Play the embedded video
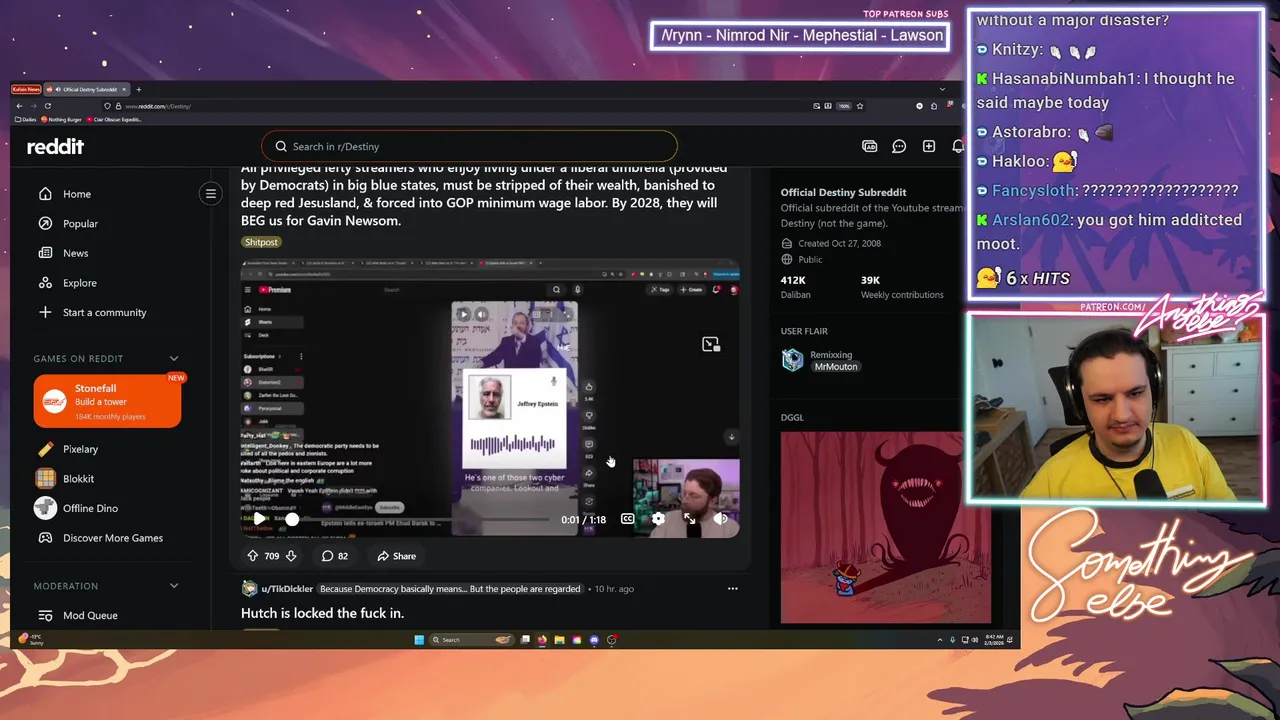 (x=259, y=519)
